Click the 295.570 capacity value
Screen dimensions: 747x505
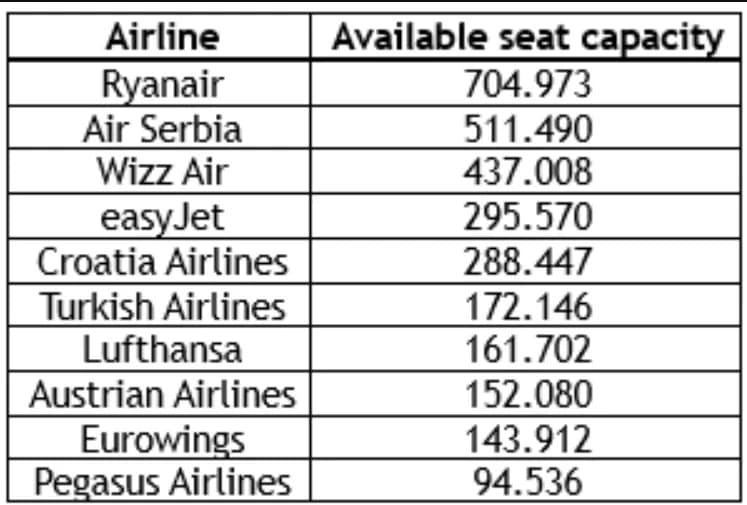(528, 217)
